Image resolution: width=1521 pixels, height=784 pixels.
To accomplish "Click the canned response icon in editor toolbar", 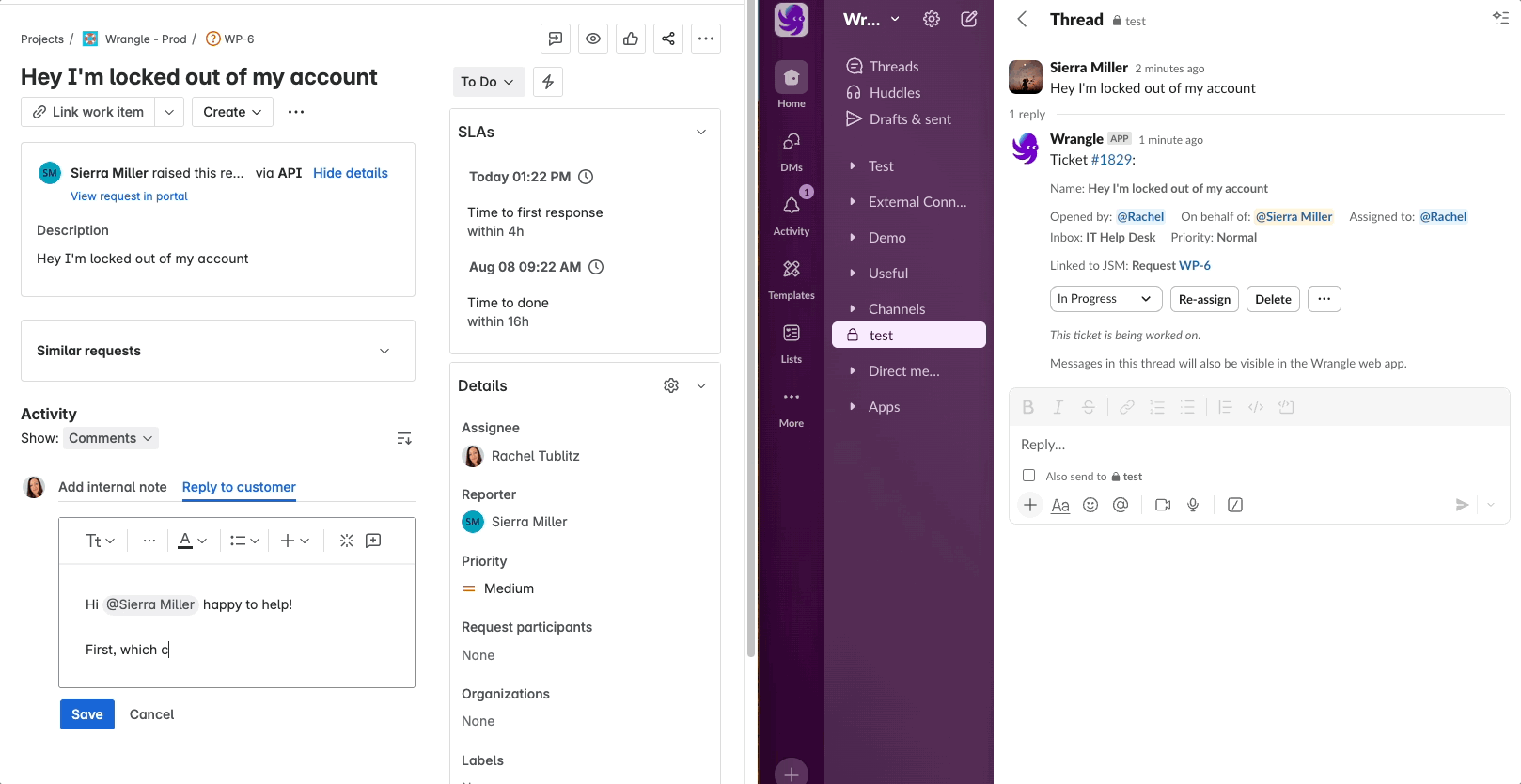I will click(373, 541).
